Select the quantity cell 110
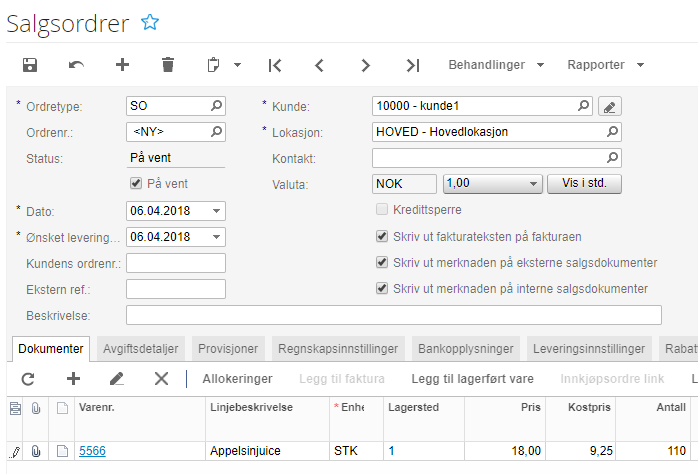This screenshot has height=474, width=698. click(653, 451)
